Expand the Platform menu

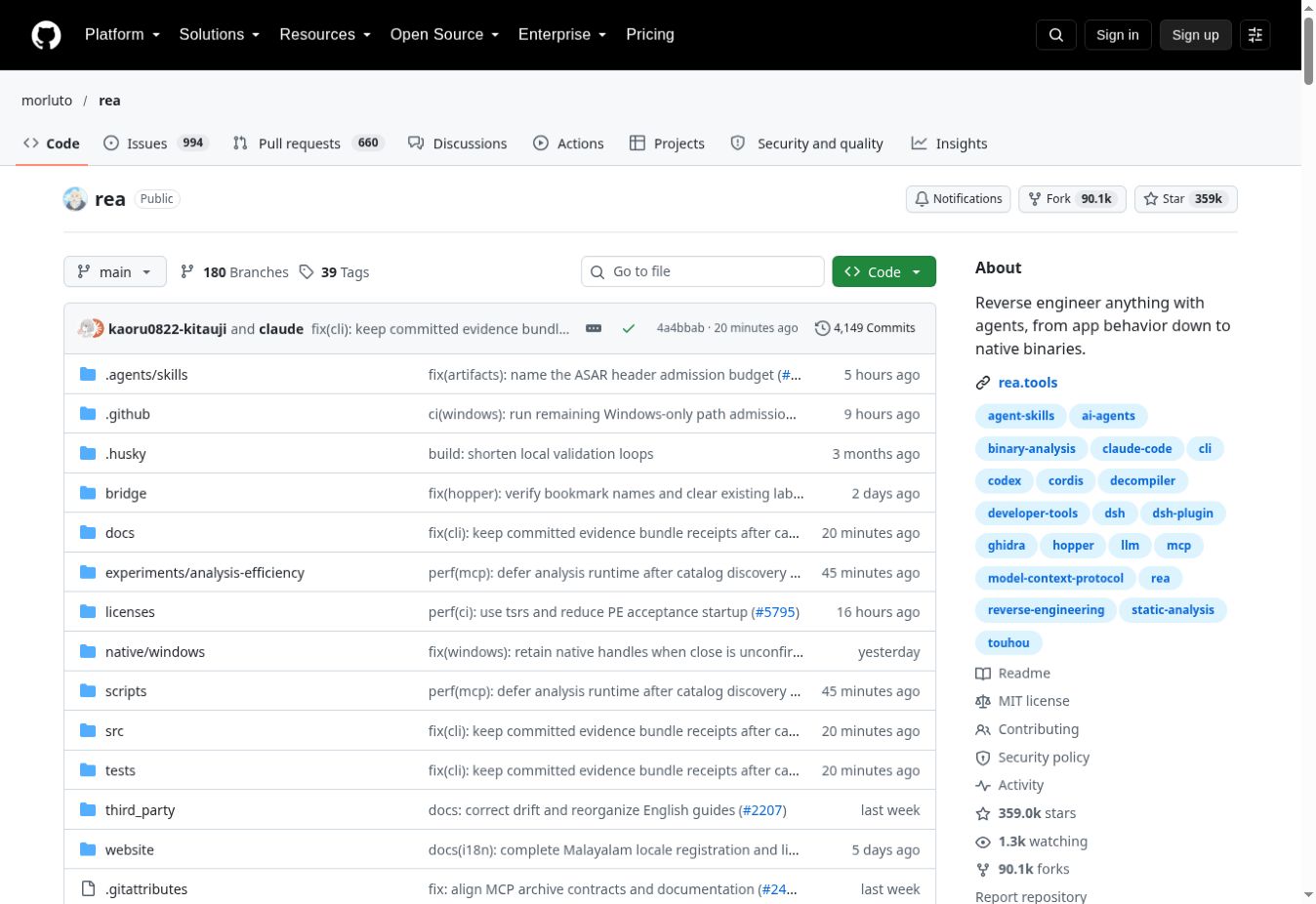point(122,35)
